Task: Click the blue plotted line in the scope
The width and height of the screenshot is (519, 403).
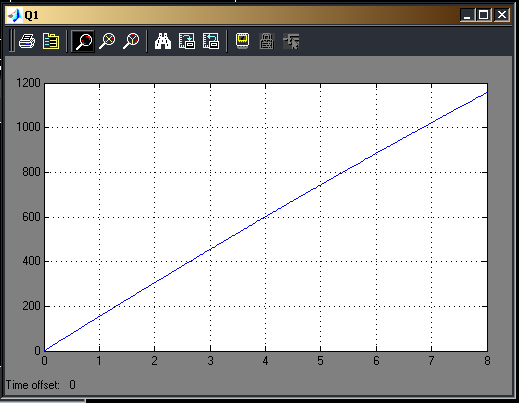Action: tap(265, 217)
